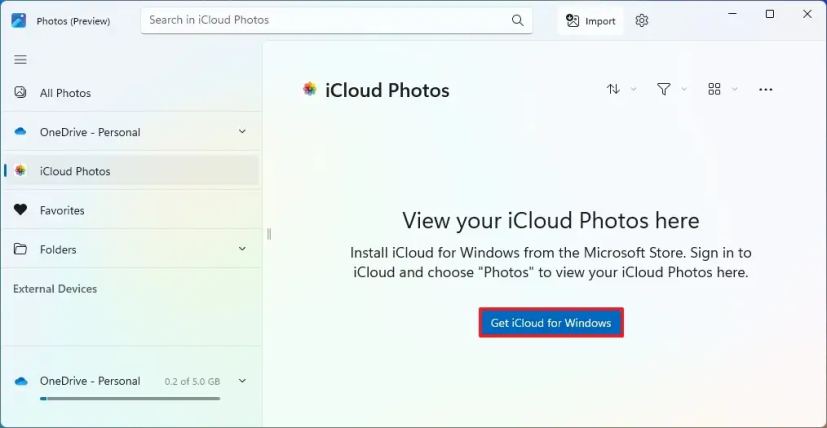Open the three-dot more options menu
Viewport: 827px width, 428px height.
tap(766, 89)
